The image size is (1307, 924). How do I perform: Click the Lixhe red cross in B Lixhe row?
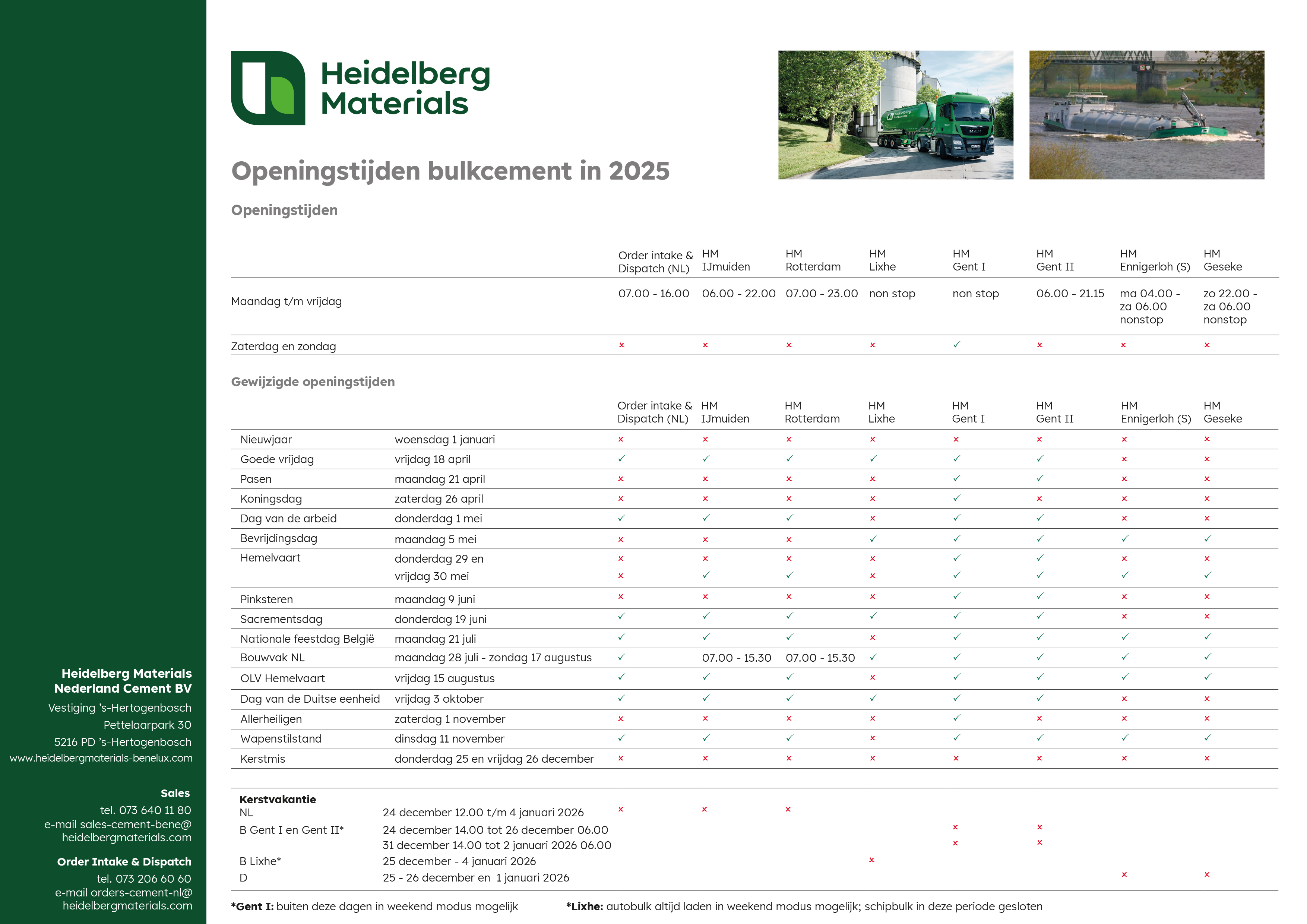871,860
